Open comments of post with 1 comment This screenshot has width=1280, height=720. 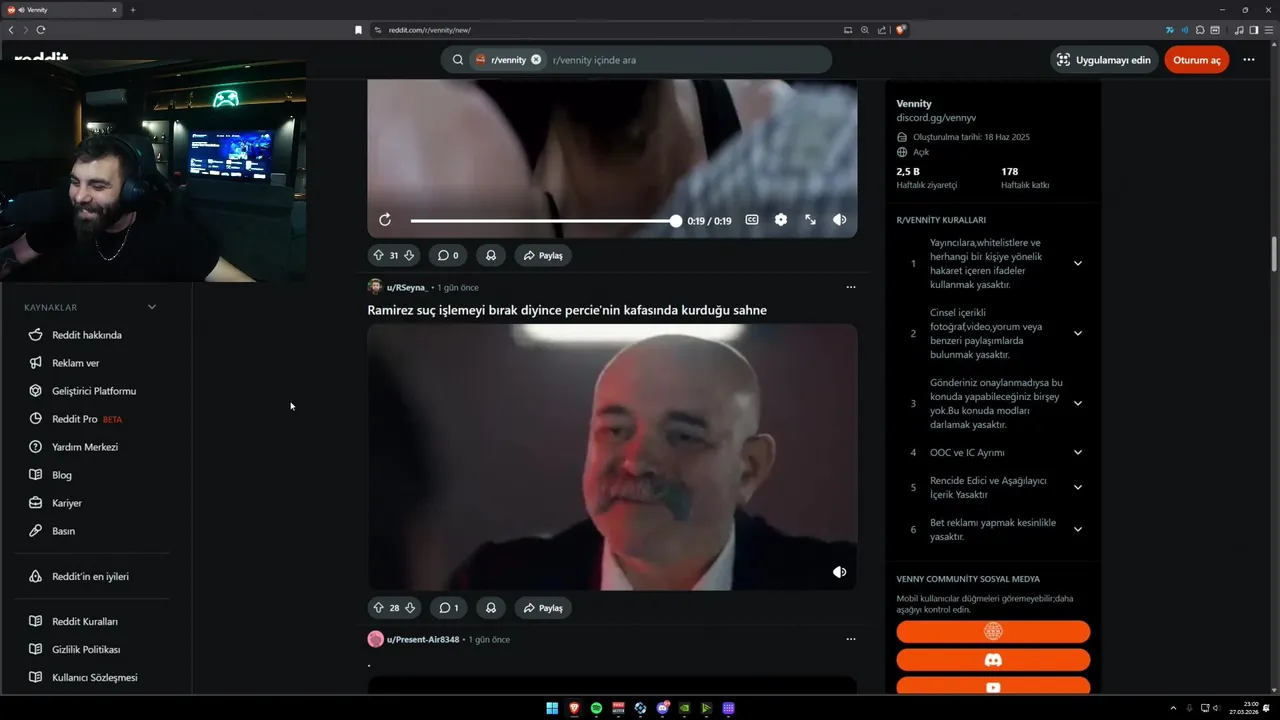[448, 607]
